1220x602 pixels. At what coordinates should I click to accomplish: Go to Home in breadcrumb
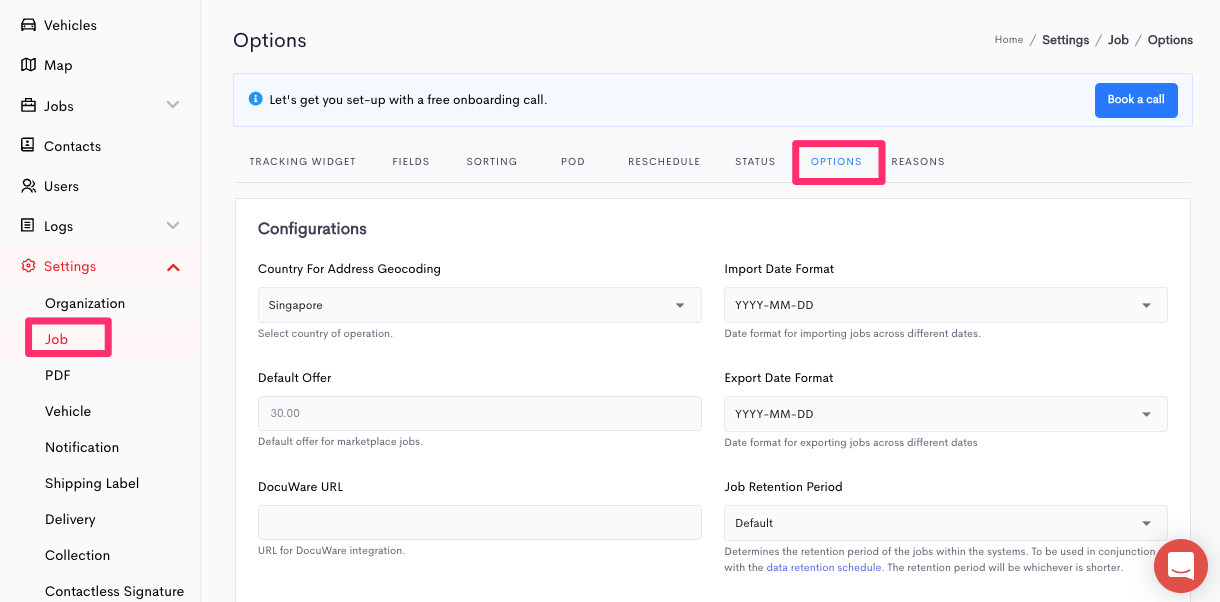tap(1009, 40)
